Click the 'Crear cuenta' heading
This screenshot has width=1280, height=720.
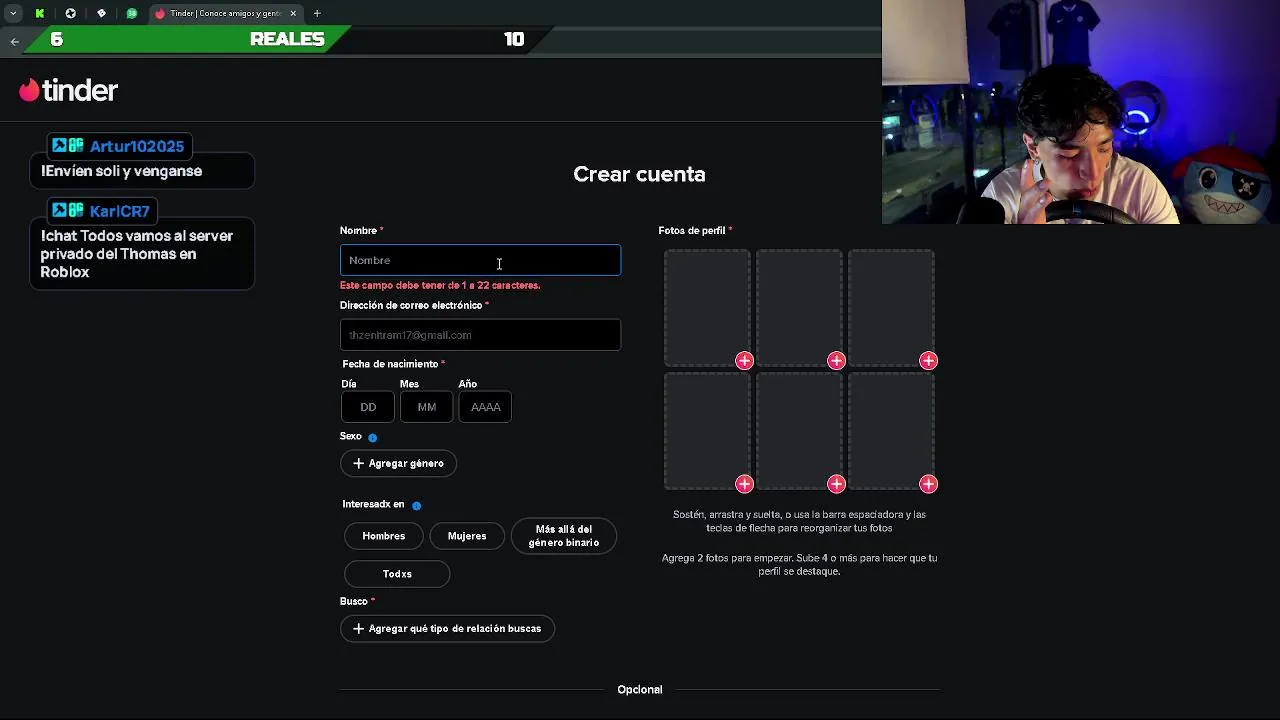click(640, 174)
